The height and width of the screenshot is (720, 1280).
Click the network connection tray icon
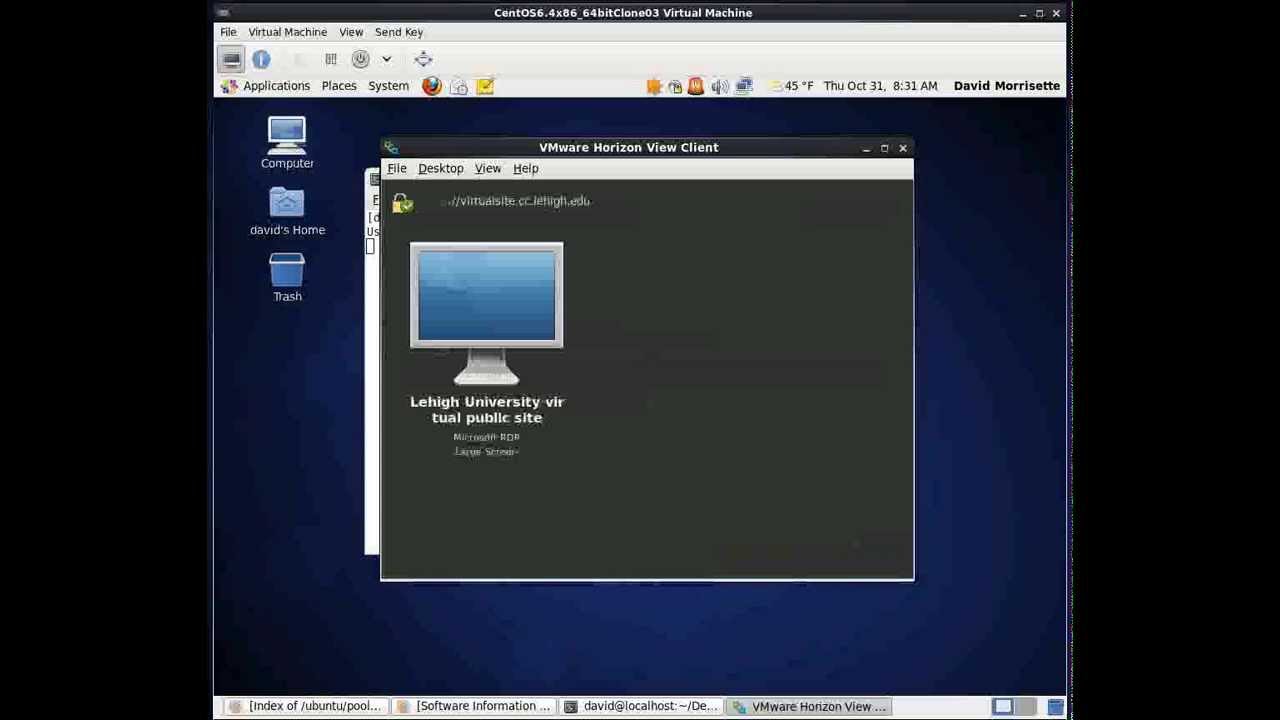click(744, 86)
